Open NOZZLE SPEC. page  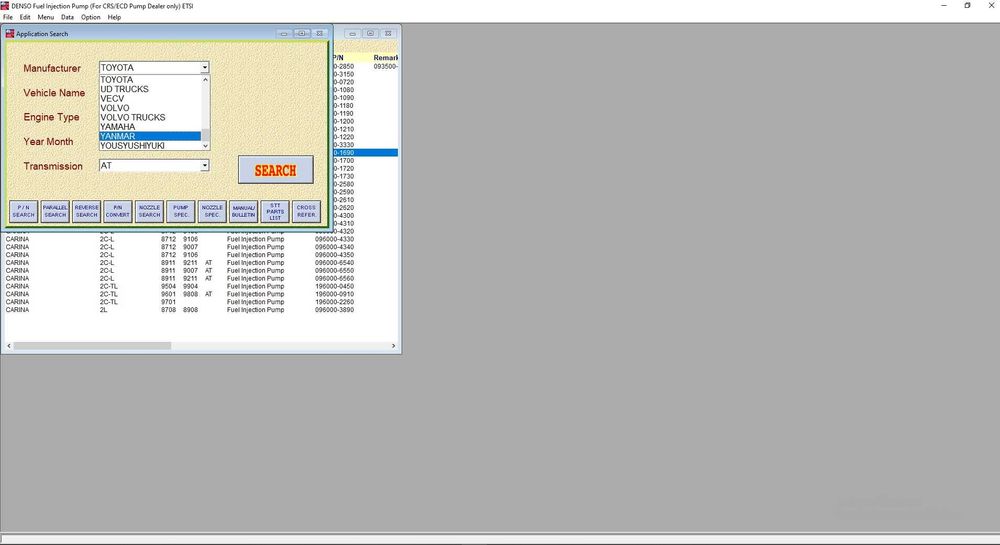coord(212,212)
